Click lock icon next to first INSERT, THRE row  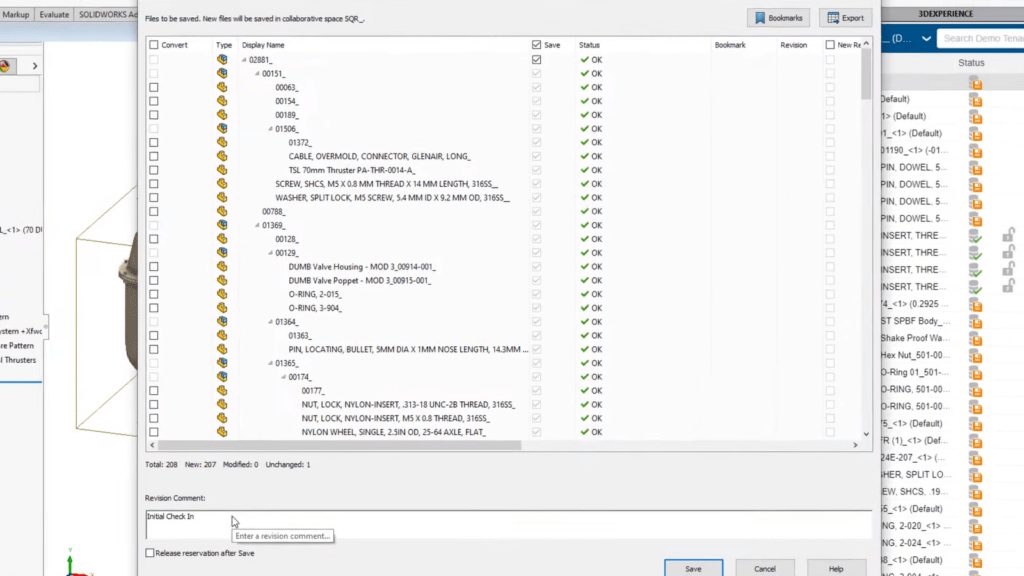[1008, 235]
